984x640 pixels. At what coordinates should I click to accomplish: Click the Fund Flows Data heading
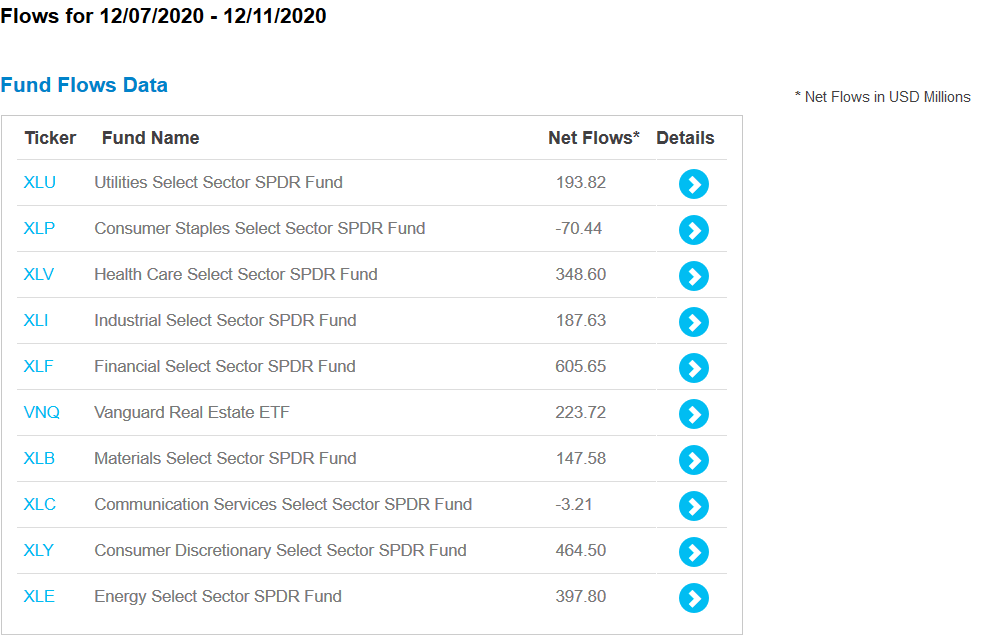pyautogui.click(x=84, y=85)
